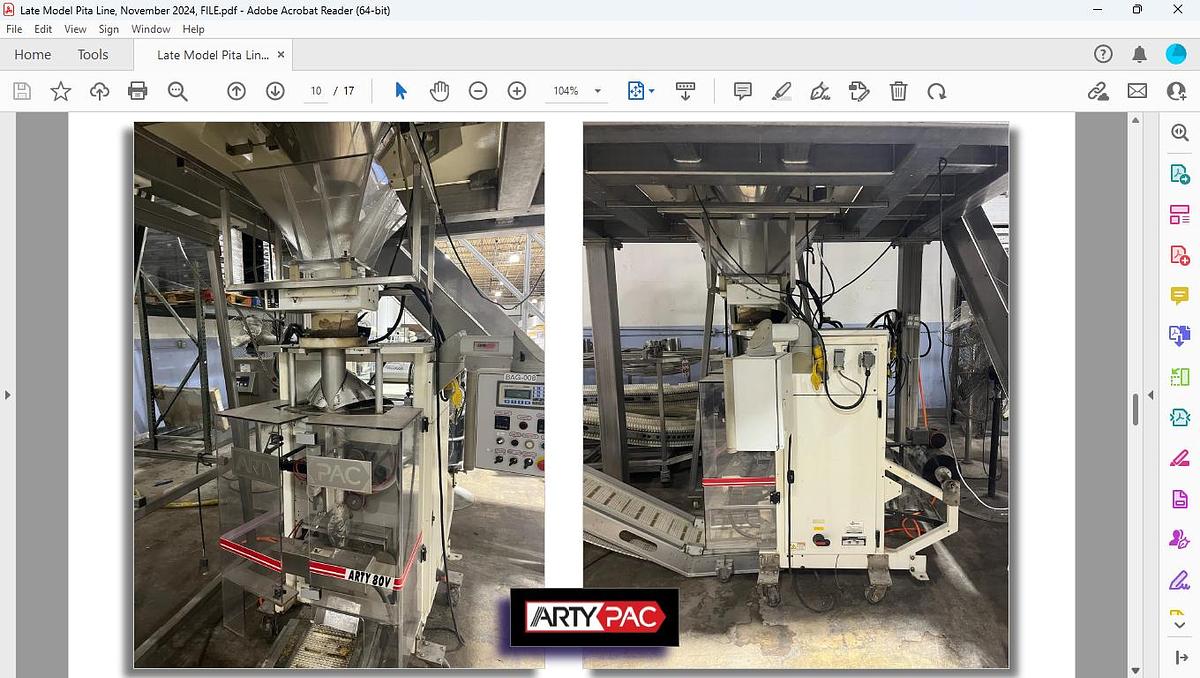
Task: Add a sticky note comment
Action: tap(742, 91)
